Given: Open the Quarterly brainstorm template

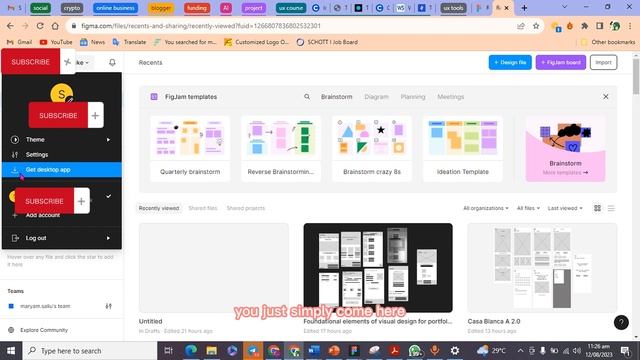Looking at the screenshot, I should [190, 149].
